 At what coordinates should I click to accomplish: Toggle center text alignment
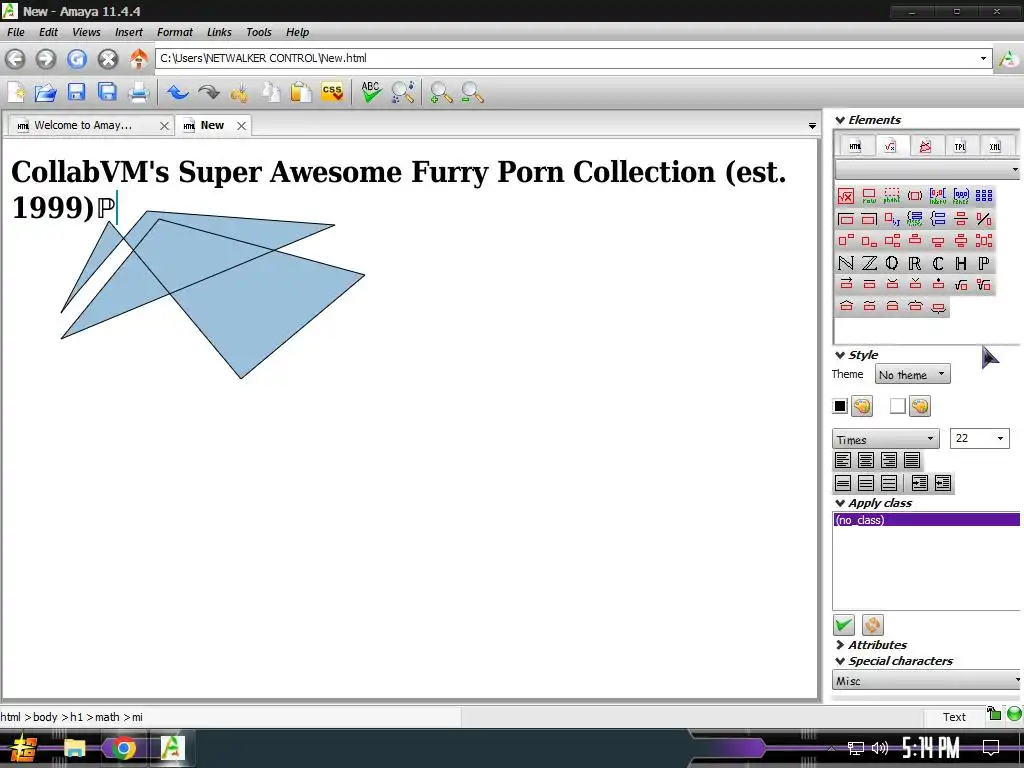[866, 460]
